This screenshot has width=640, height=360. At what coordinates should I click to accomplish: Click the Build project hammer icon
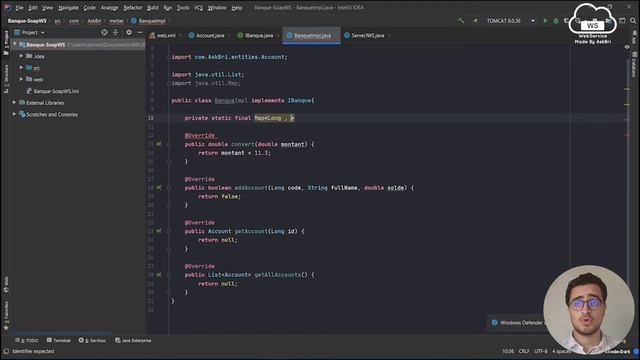[461, 20]
